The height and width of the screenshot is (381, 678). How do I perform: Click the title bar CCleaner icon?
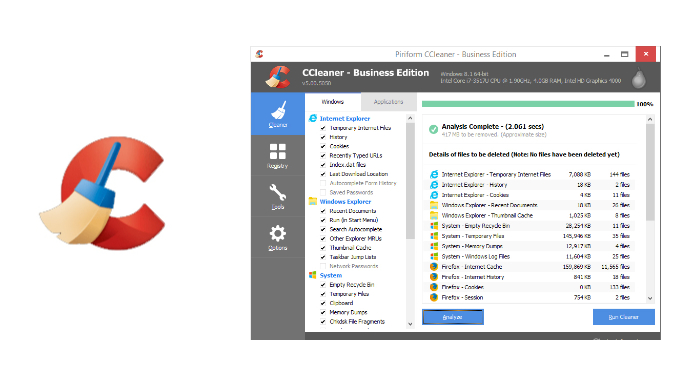click(x=259, y=54)
